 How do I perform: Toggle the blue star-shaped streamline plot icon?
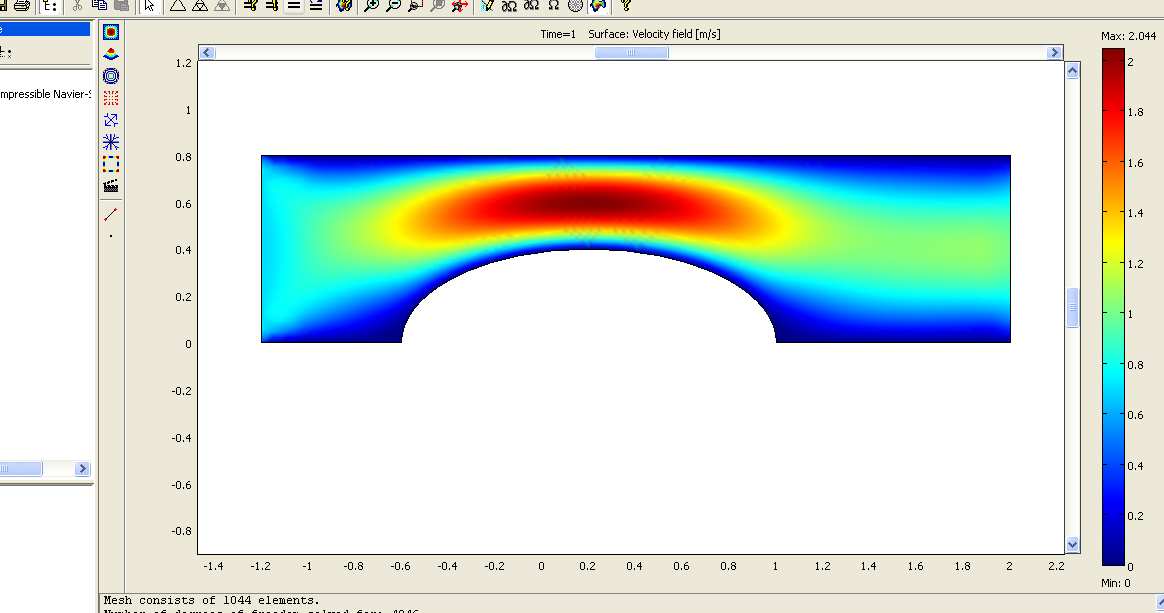(111, 142)
